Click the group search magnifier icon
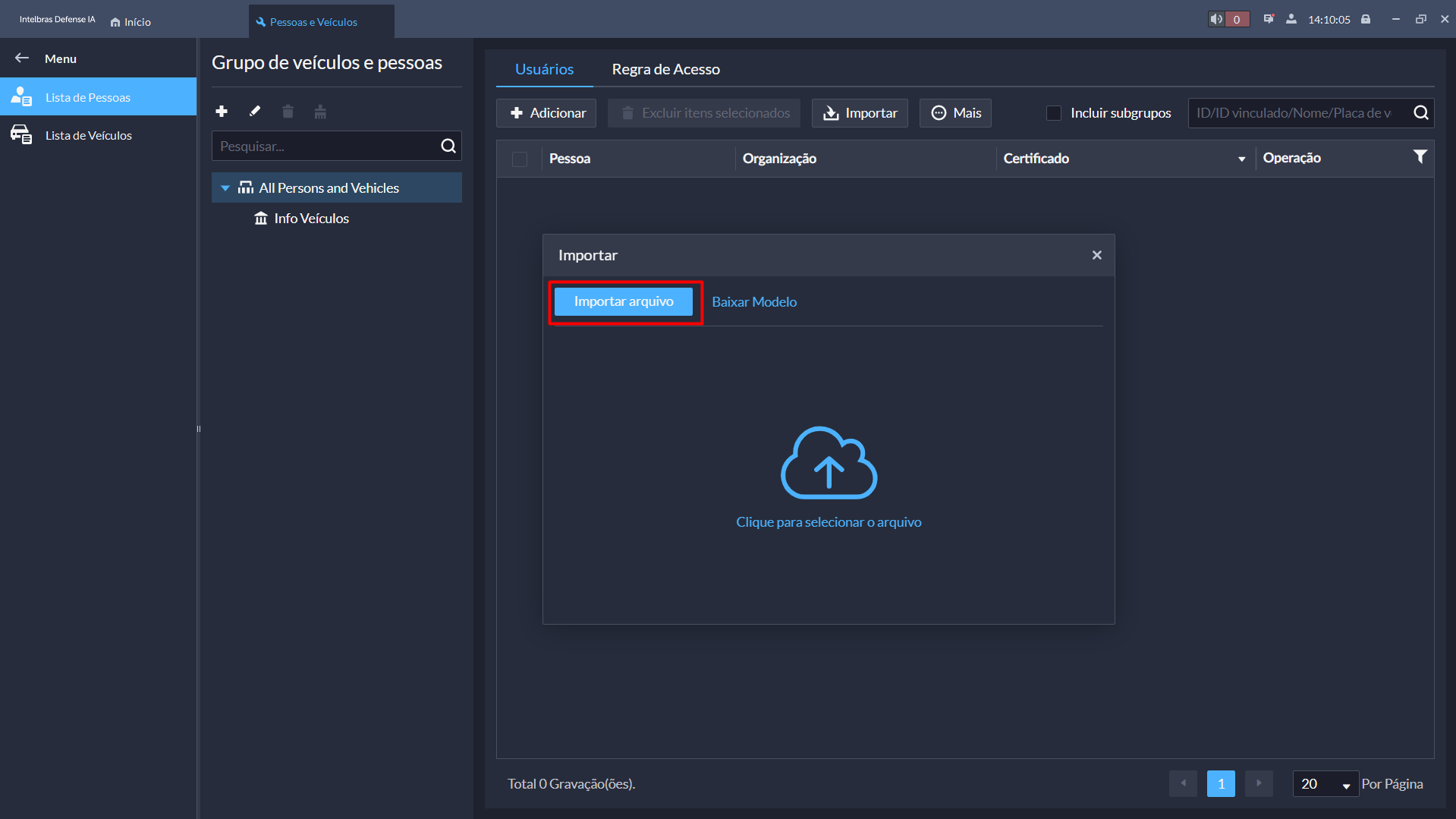Image resolution: width=1456 pixels, height=819 pixels. coord(448,146)
